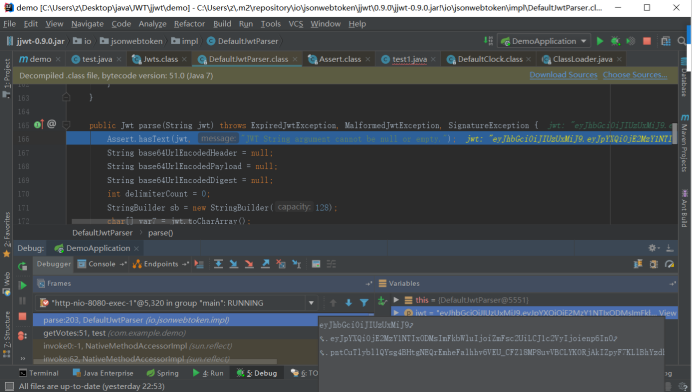Select next frame with blue down arrow
The image size is (692, 392).
point(349,303)
